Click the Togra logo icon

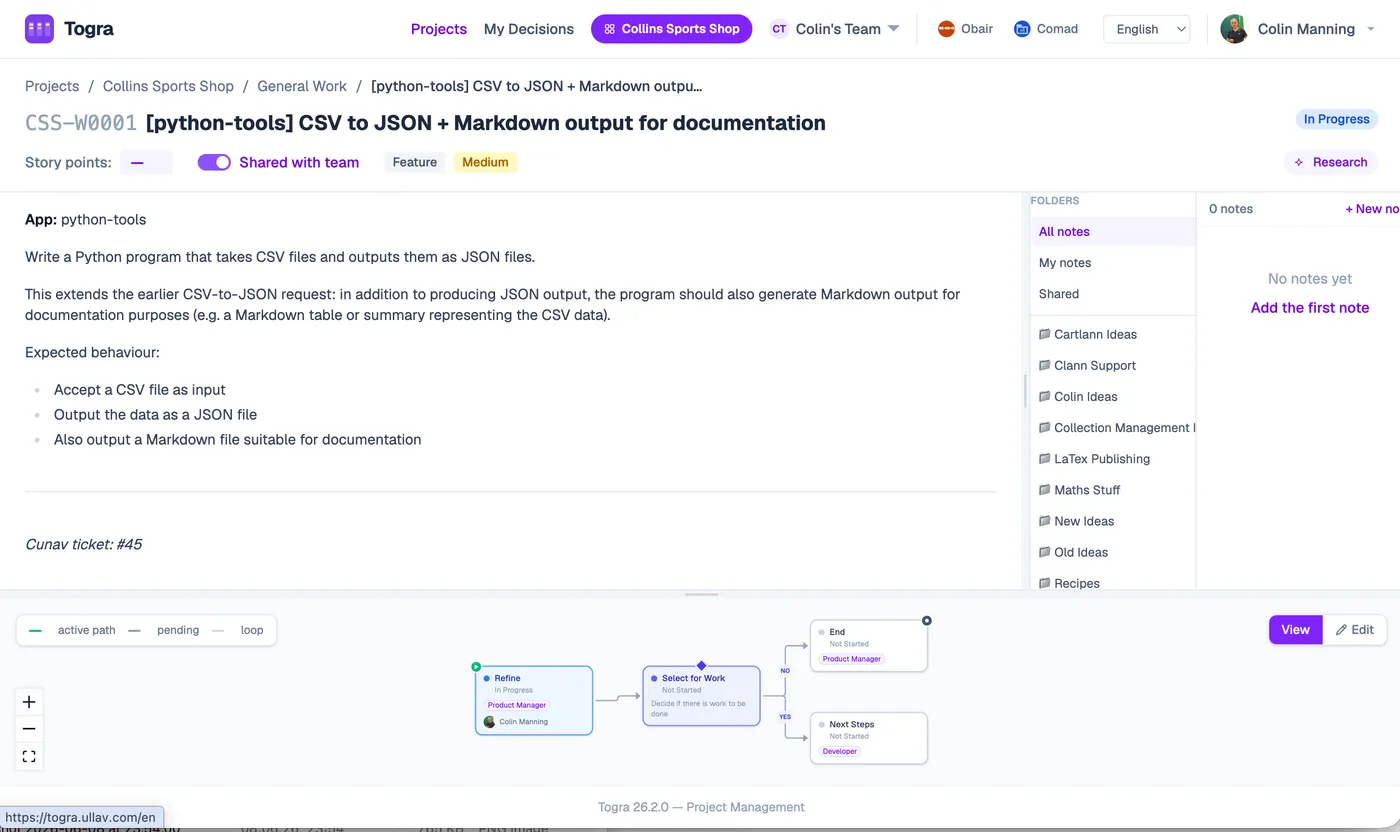pyautogui.click(x=39, y=29)
